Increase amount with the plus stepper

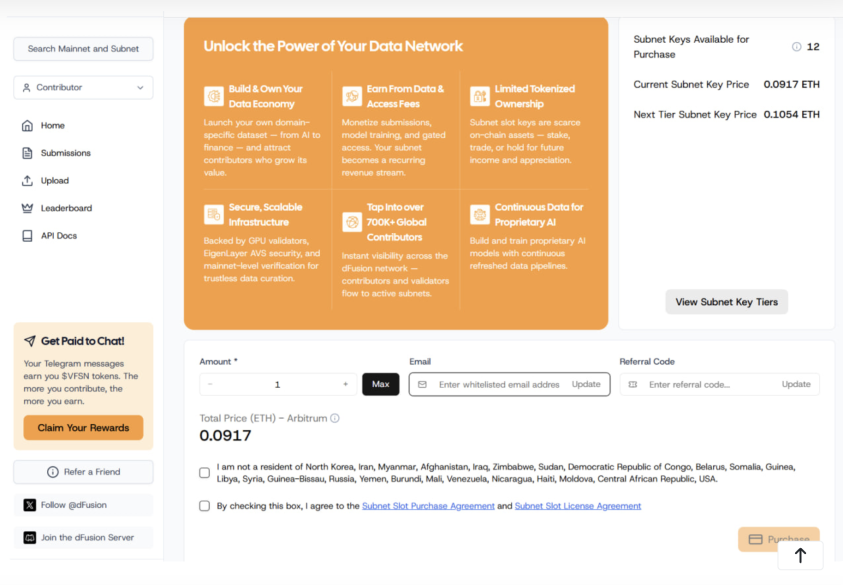[x=345, y=384]
